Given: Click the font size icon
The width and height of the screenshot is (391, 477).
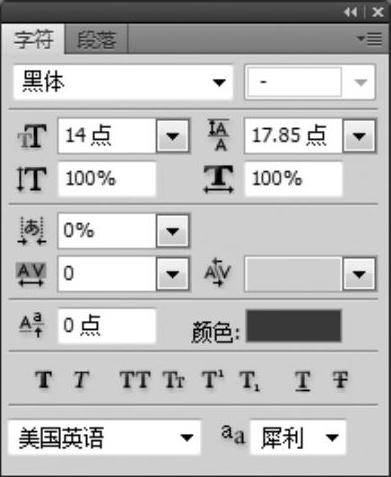Looking at the screenshot, I should [x=32, y=136].
